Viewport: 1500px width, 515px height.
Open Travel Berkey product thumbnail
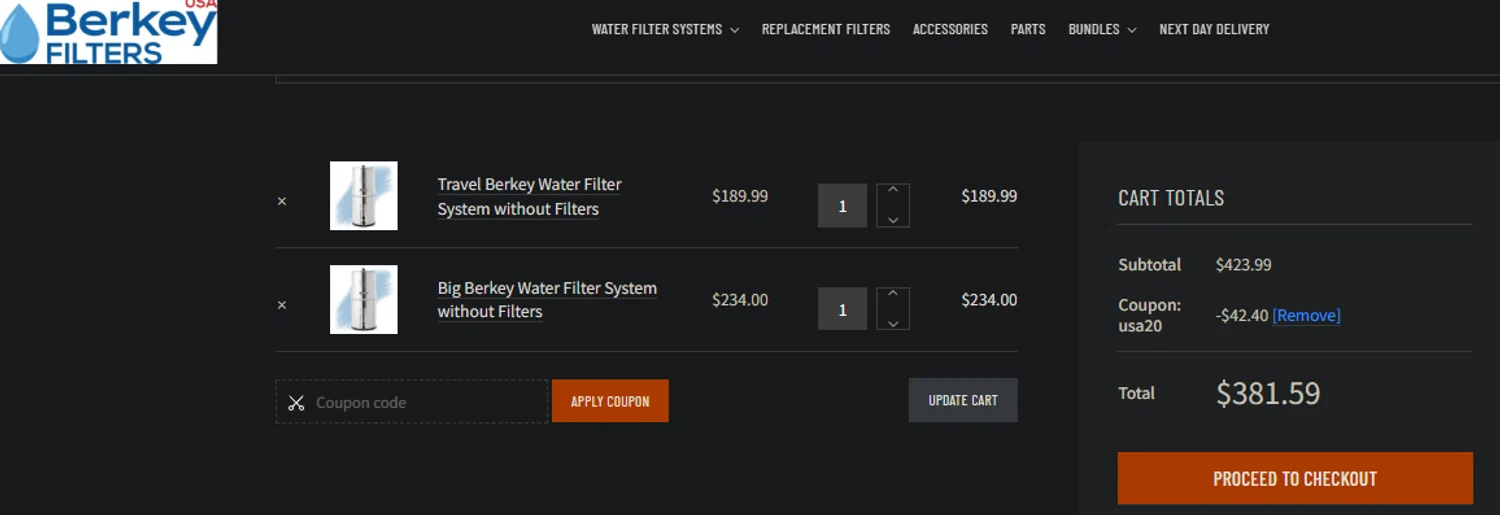[364, 196]
